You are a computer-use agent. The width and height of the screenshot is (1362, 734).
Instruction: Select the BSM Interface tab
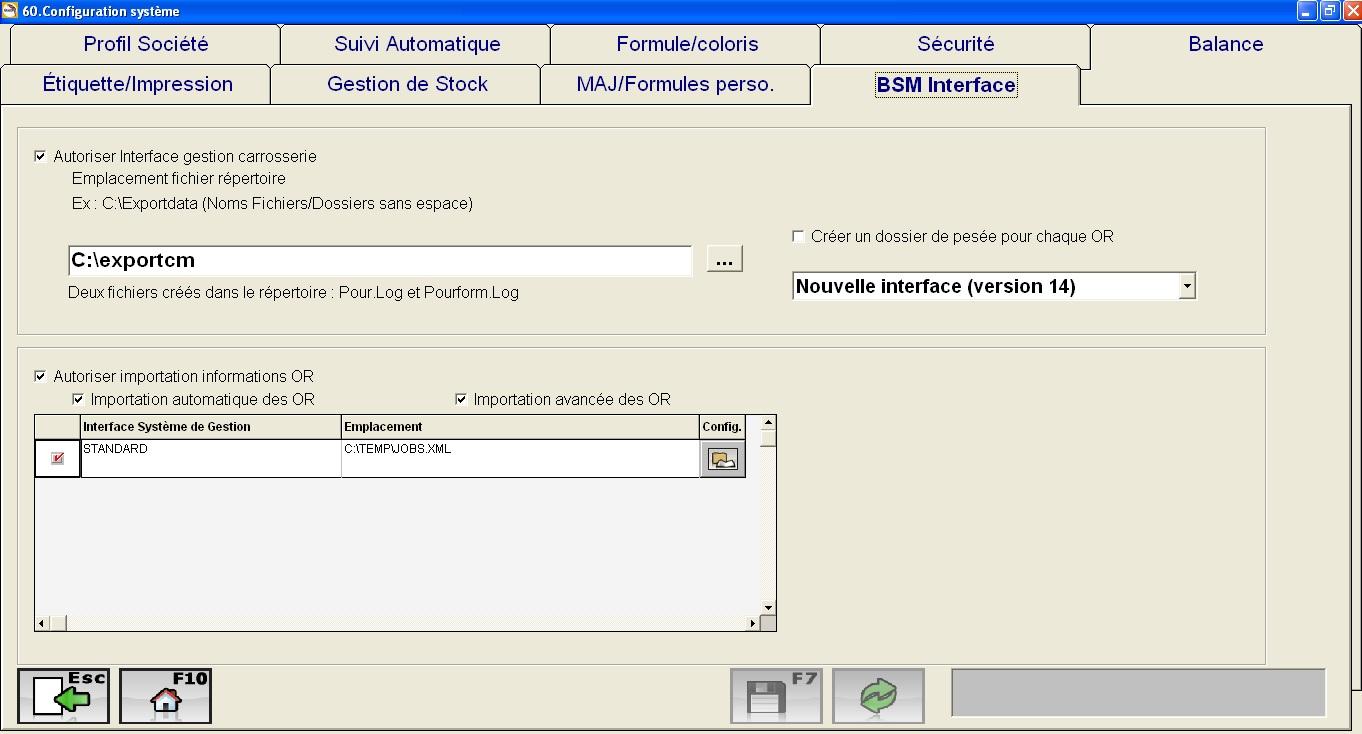click(x=945, y=85)
